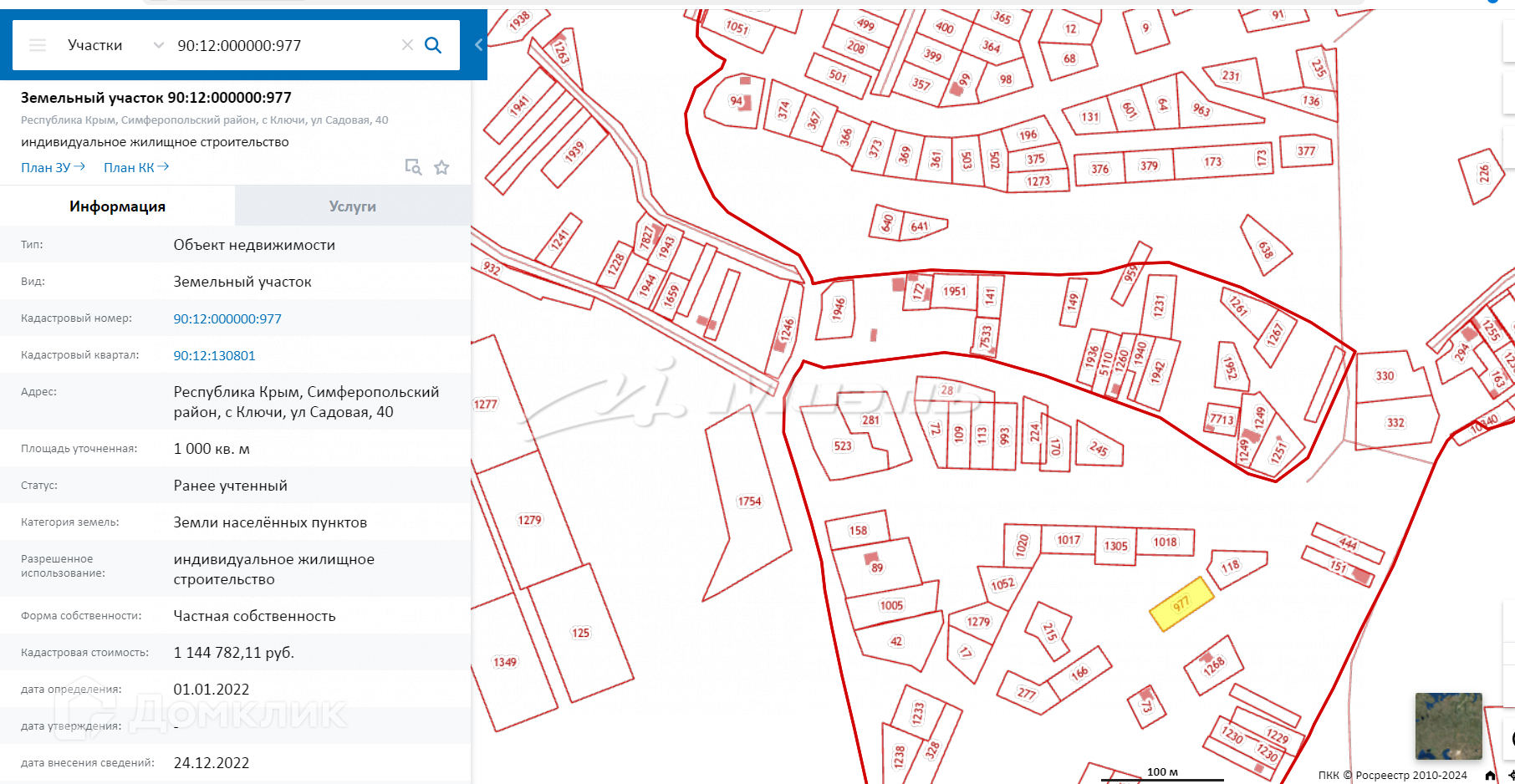The image size is (1515, 784).
Task: Add parcel to favorites with star icon
Action: tap(442, 167)
